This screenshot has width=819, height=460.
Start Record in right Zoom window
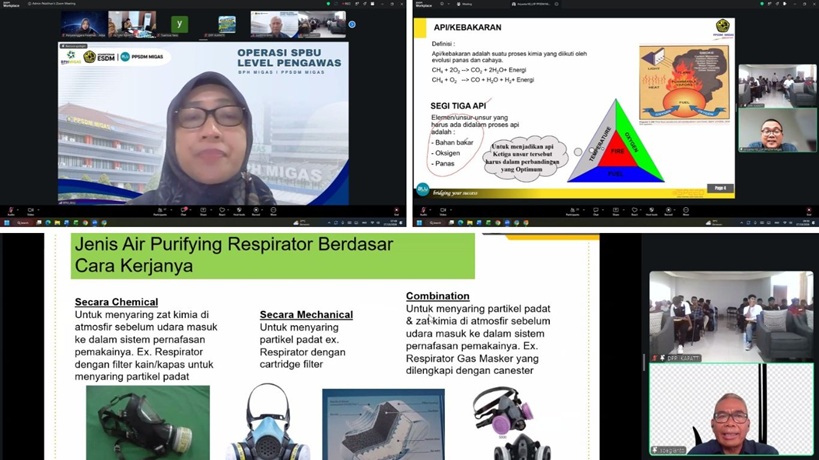(668, 210)
